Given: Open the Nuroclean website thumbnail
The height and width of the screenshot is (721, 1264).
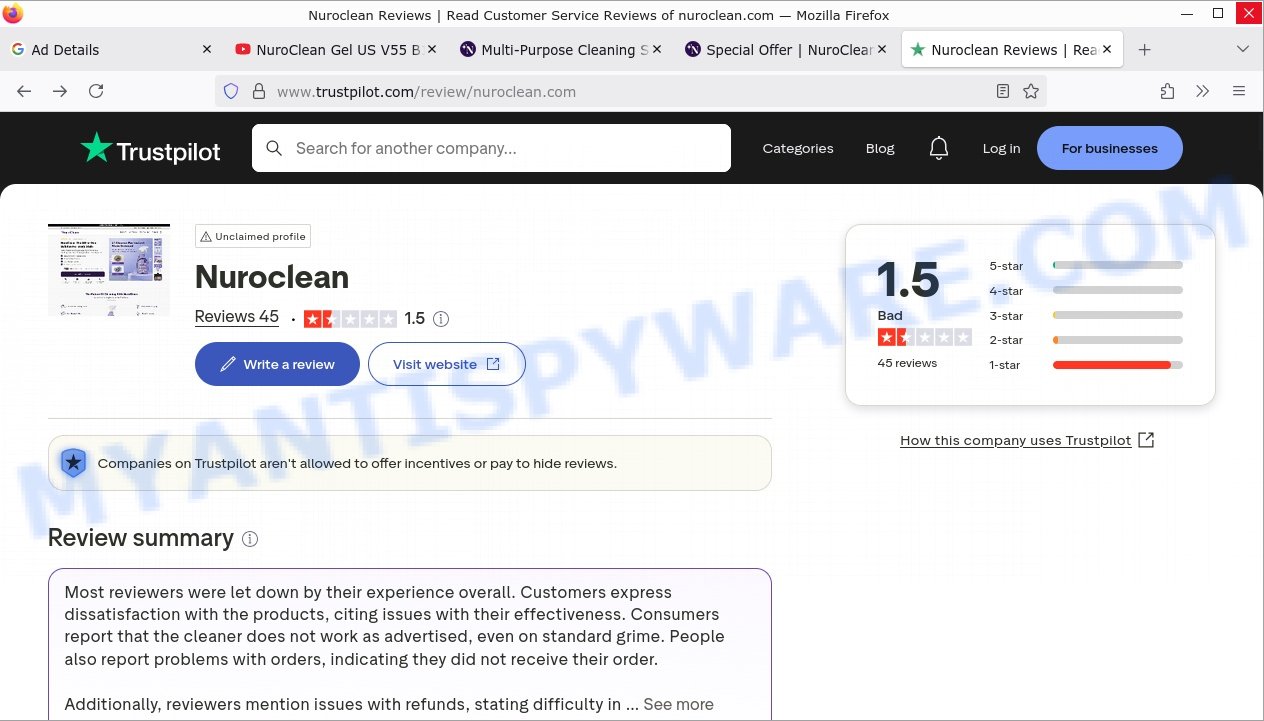Looking at the screenshot, I should [x=109, y=270].
